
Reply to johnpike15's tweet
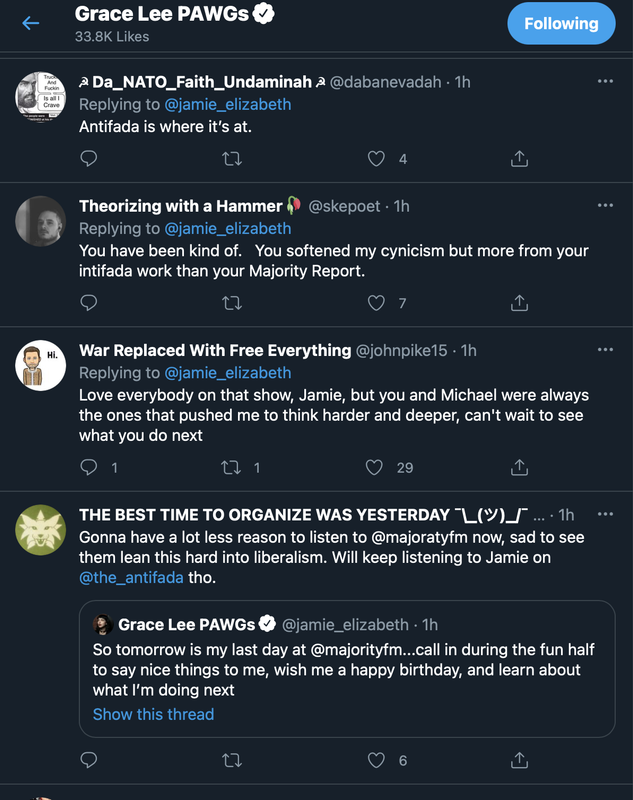[x=89, y=467]
